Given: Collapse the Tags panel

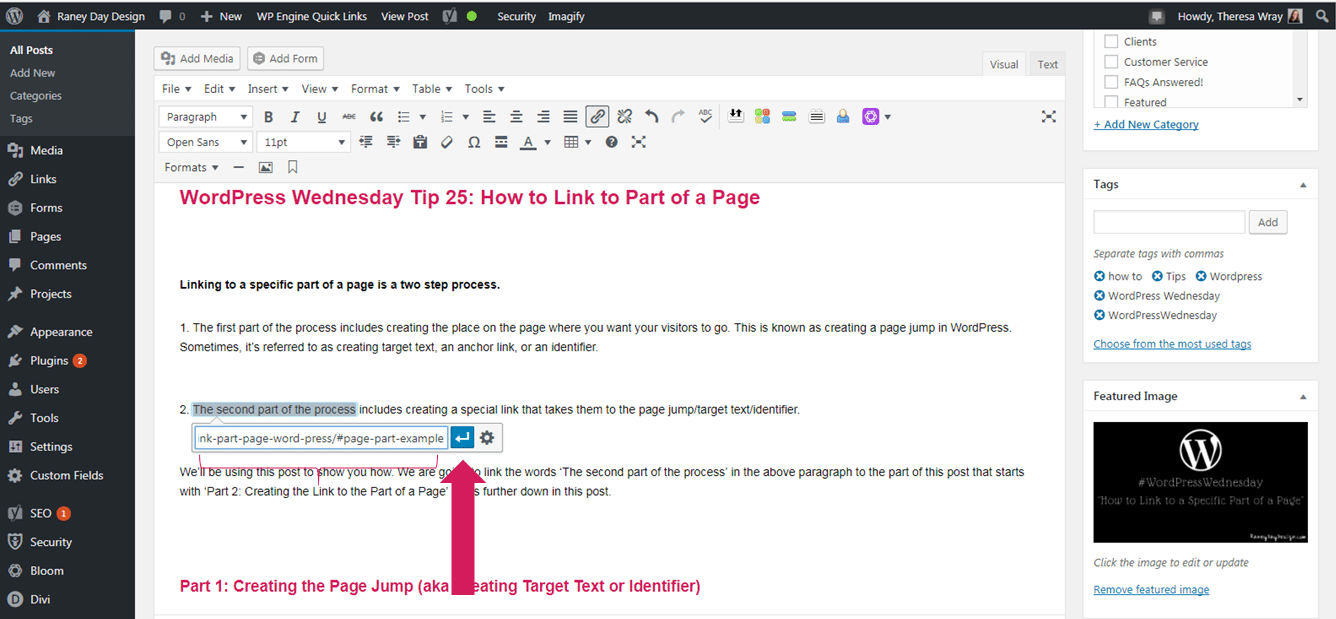Looking at the screenshot, I should pyautogui.click(x=1302, y=185).
